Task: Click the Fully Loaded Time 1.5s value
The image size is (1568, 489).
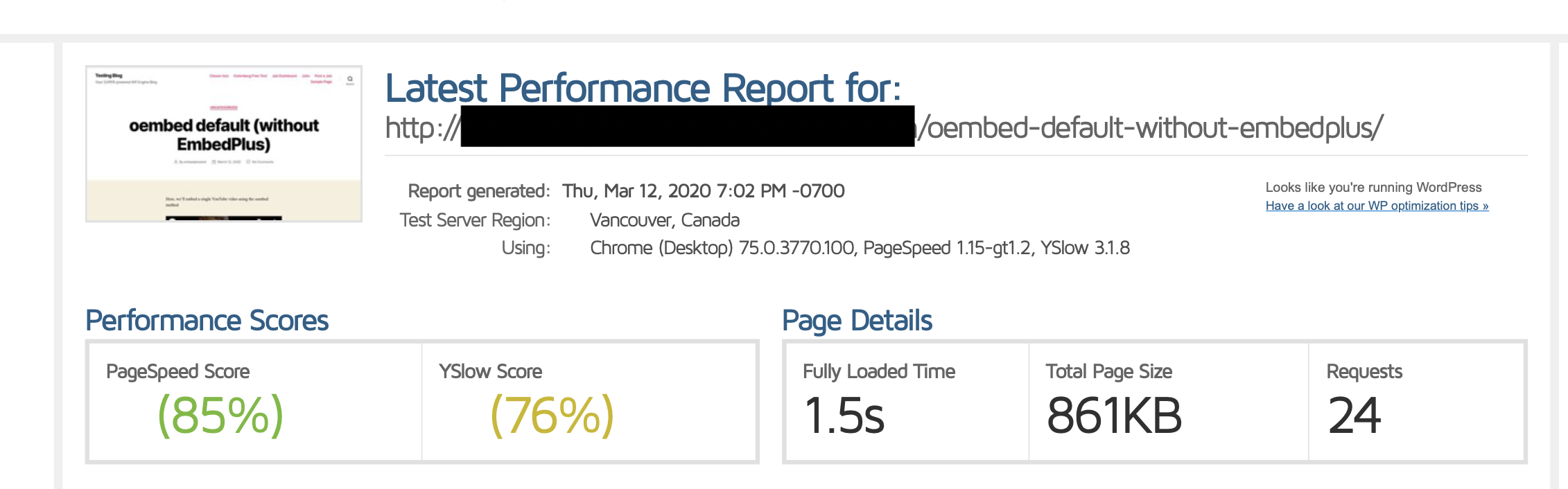Action: (844, 416)
